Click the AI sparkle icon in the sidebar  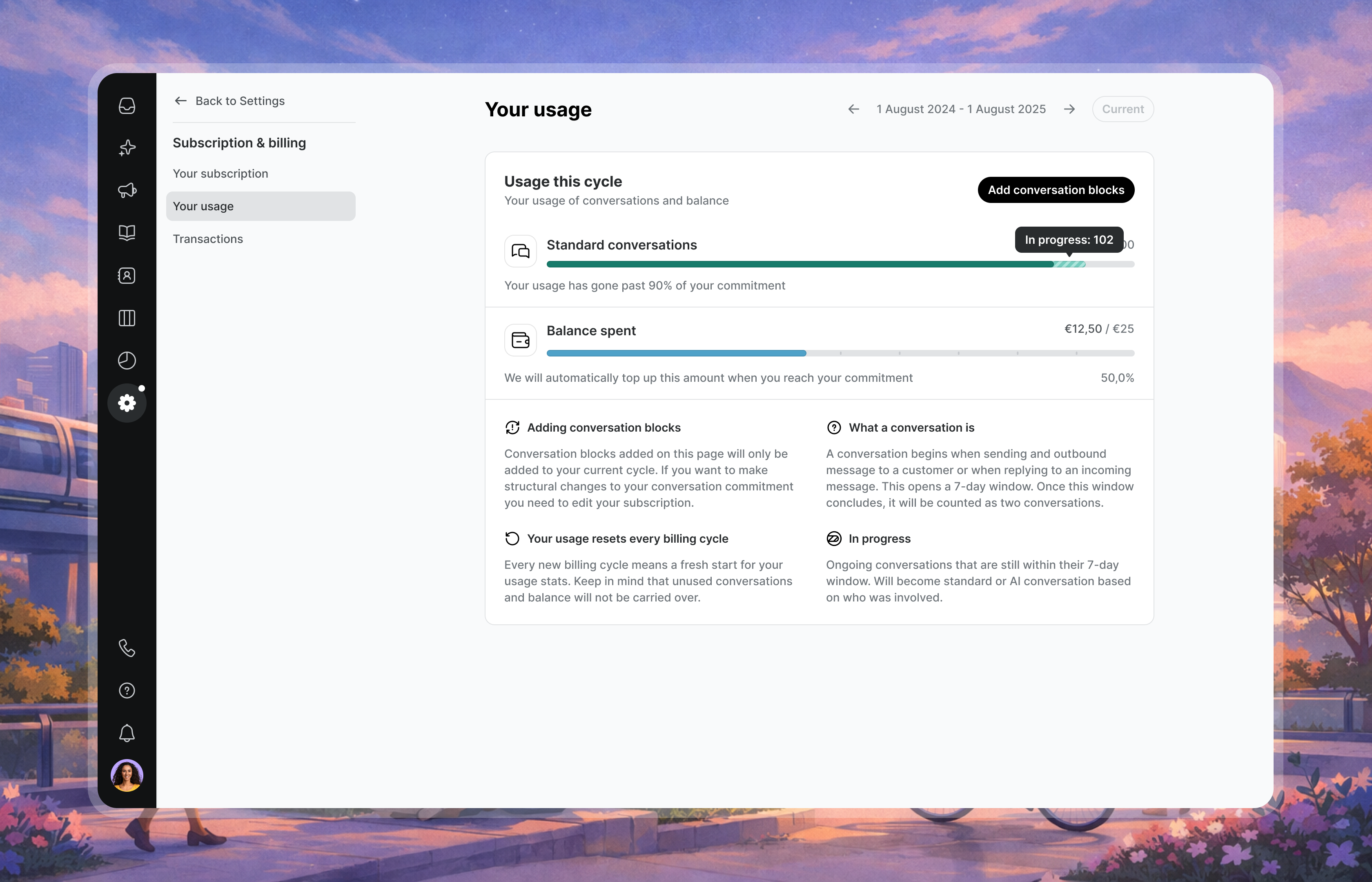pos(127,148)
